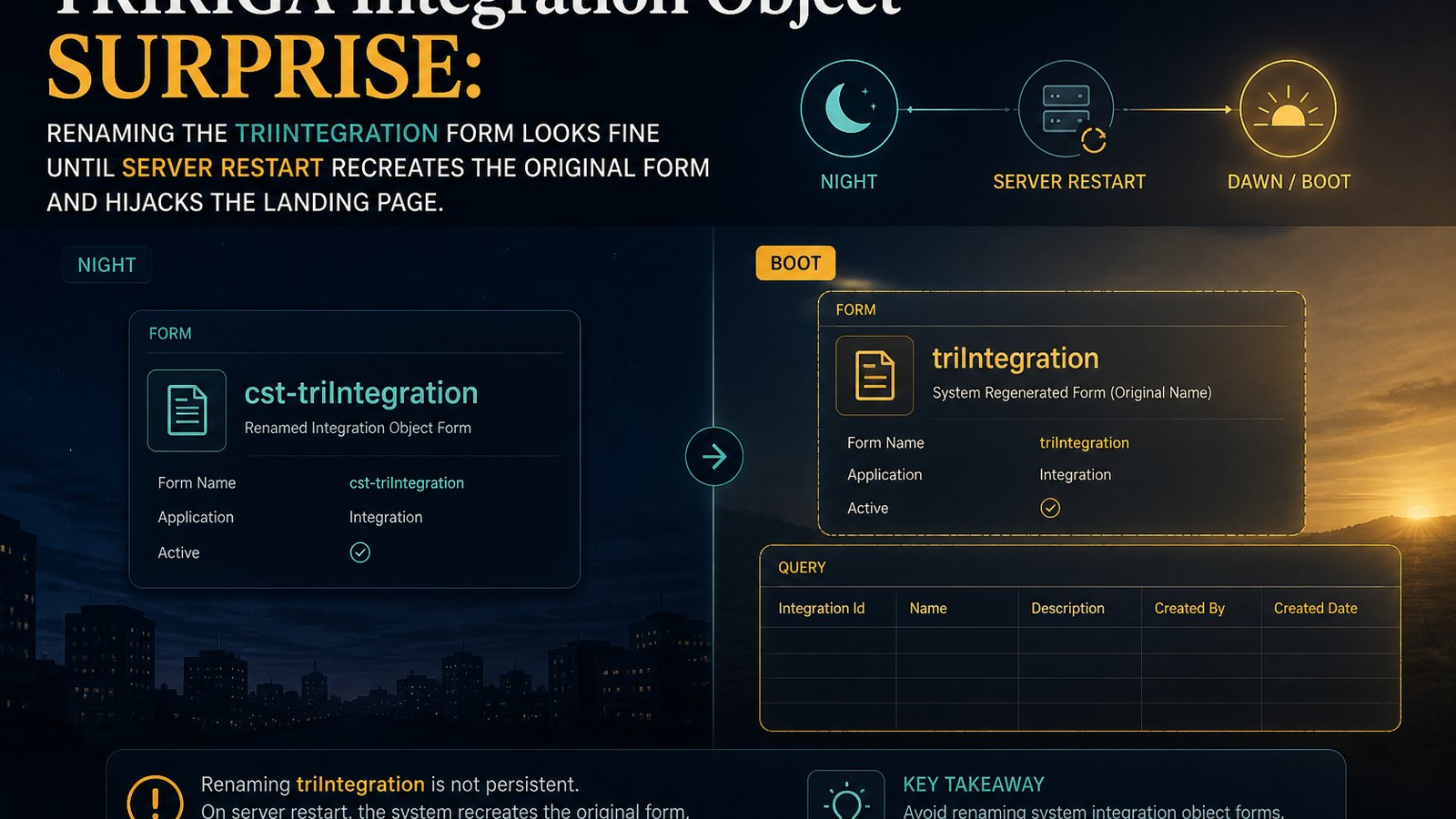
Task: Click teal TRIINTEGRATION word in the subtitle
Action: click(337, 133)
